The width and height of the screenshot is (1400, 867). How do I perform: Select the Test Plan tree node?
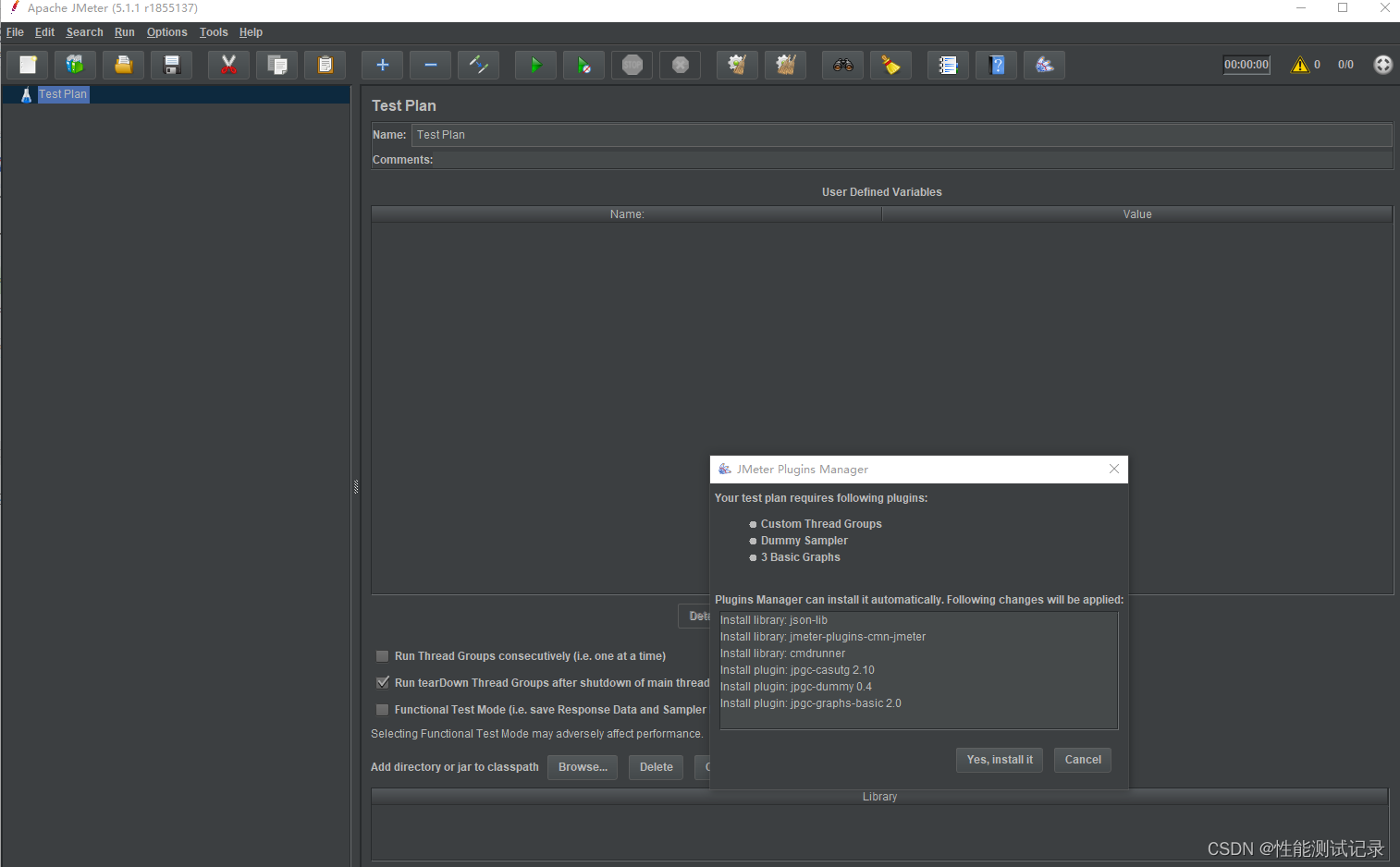coord(63,93)
